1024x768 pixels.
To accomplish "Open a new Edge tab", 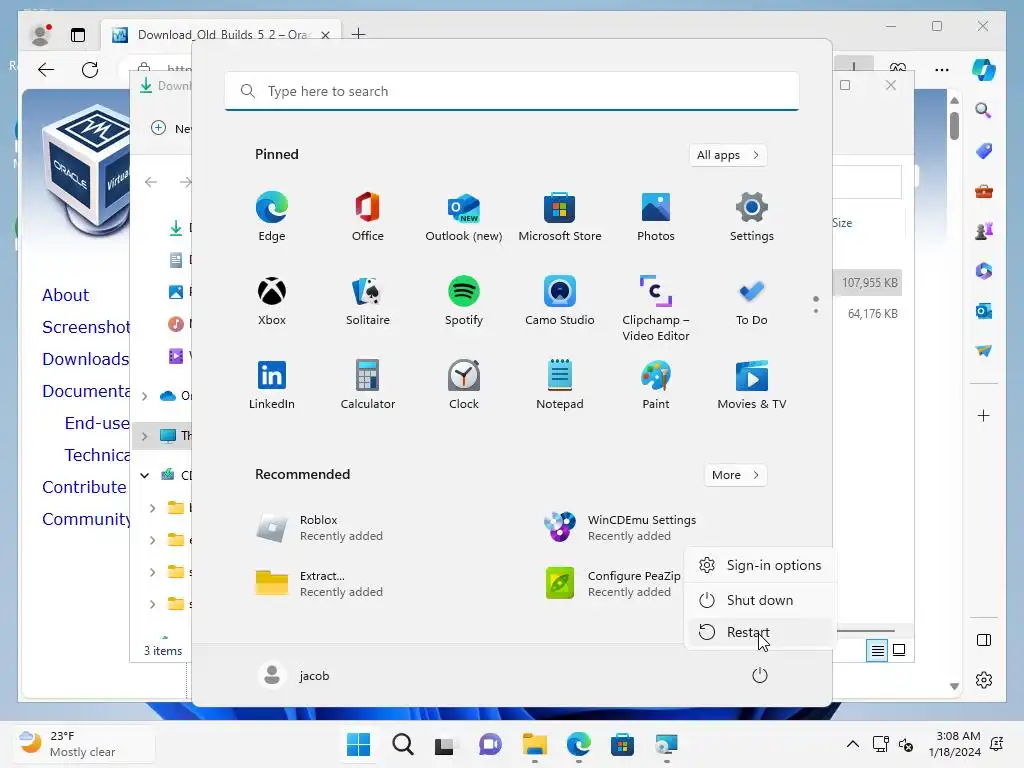I will (359, 34).
